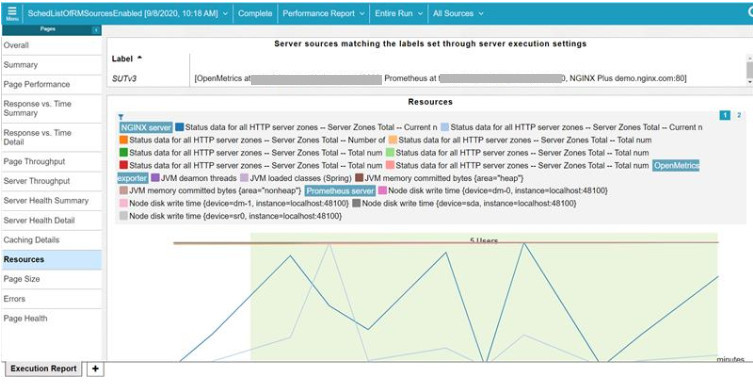Go to legend page 1
This screenshot has width=753, height=384.
(x=725, y=115)
